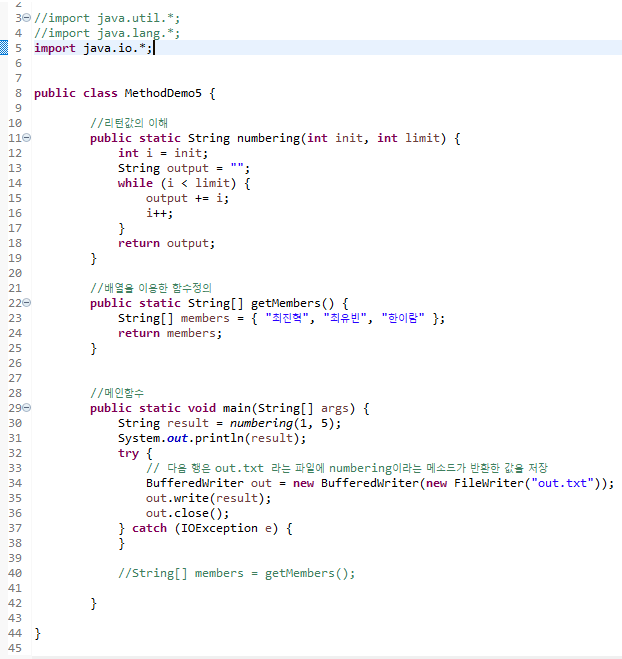The width and height of the screenshot is (622, 659).
Task: Click line number 44 in the gutter
Action: point(15,633)
